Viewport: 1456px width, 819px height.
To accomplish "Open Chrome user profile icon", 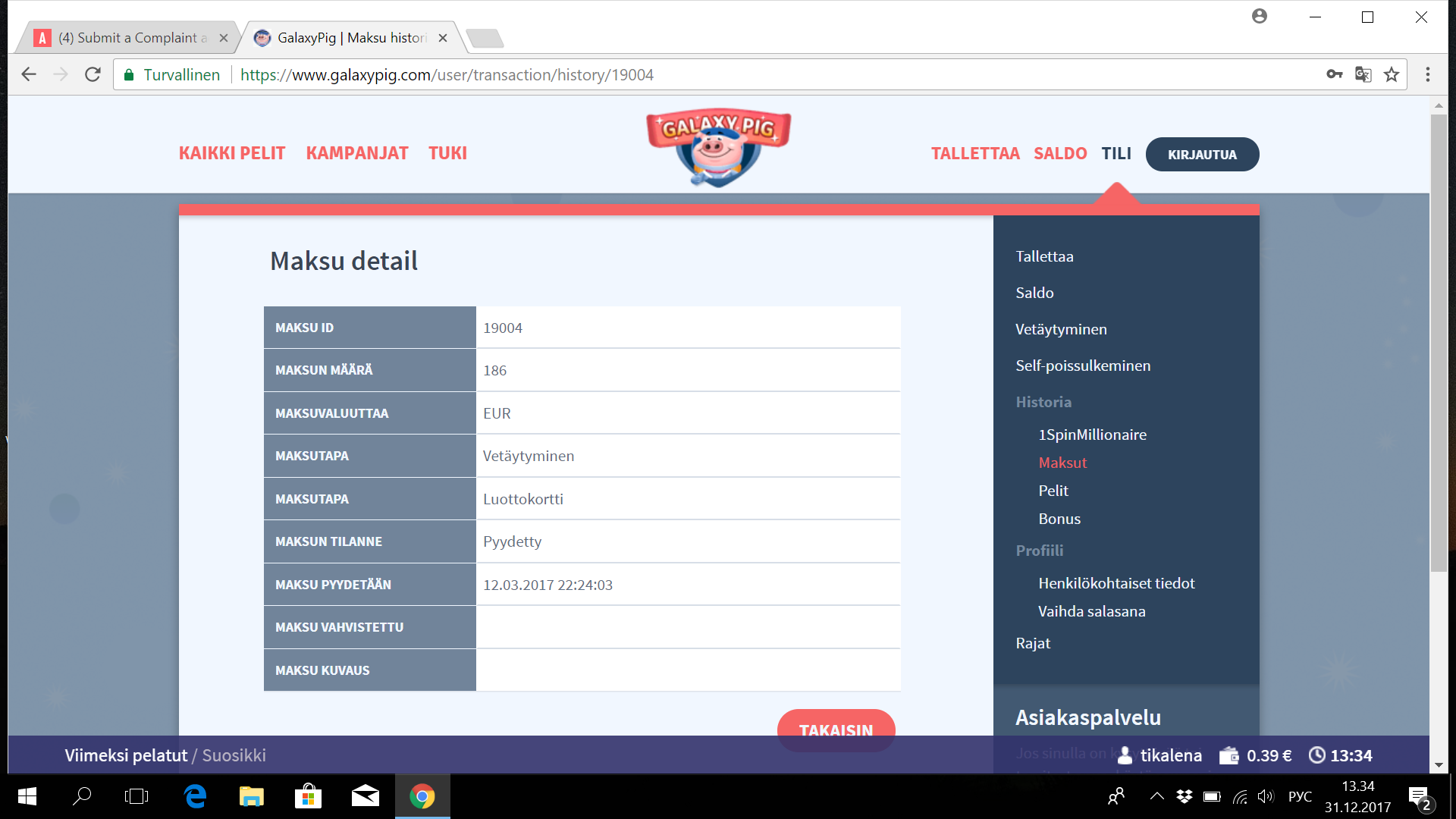I will (1260, 16).
